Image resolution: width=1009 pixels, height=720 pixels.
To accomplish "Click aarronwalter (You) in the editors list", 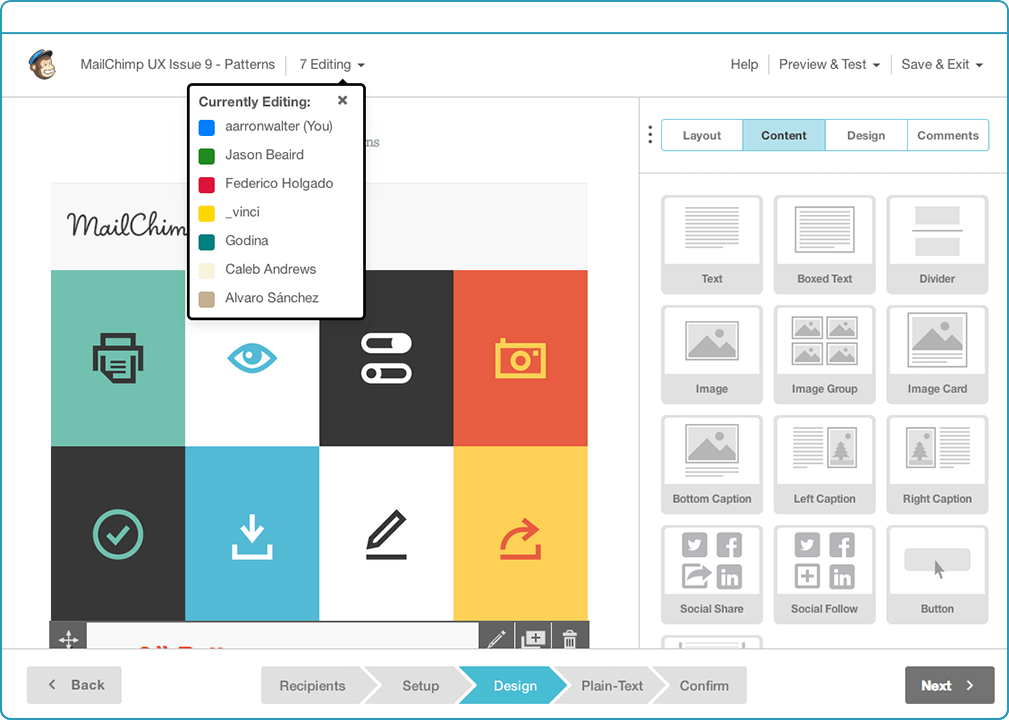I will pos(279,126).
